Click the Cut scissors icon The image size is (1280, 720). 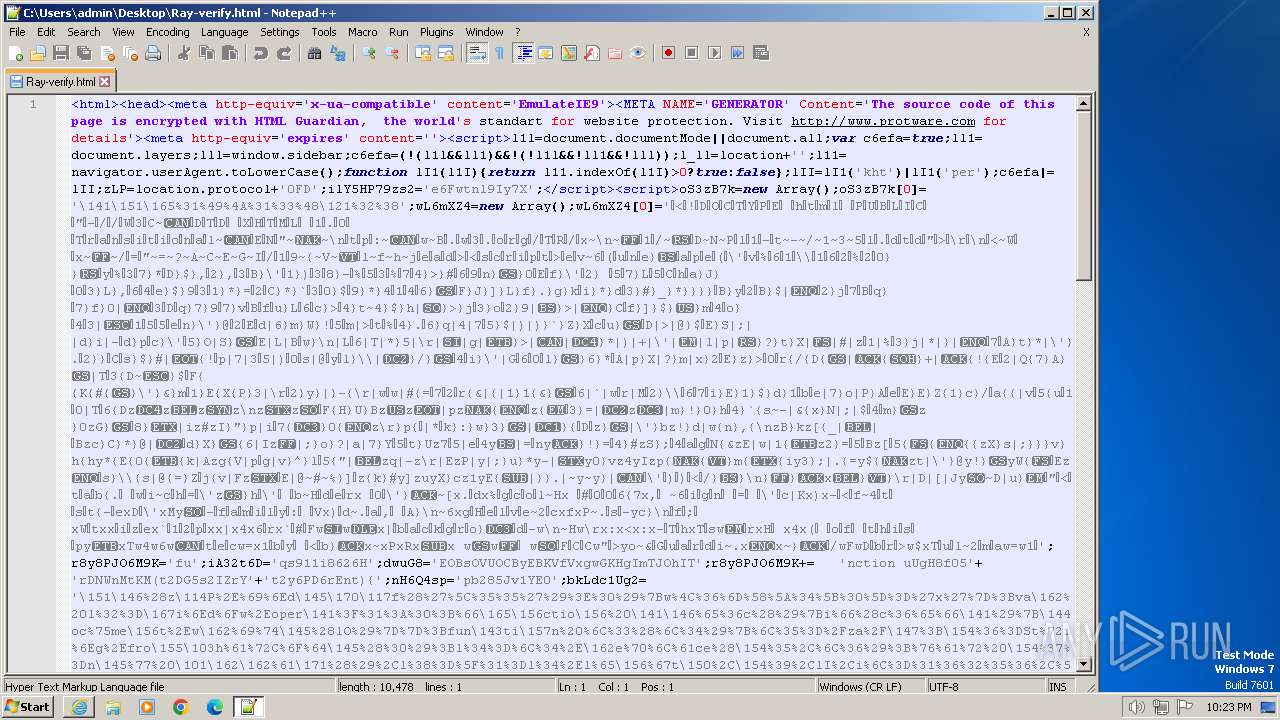pyautogui.click(x=183, y=53)
